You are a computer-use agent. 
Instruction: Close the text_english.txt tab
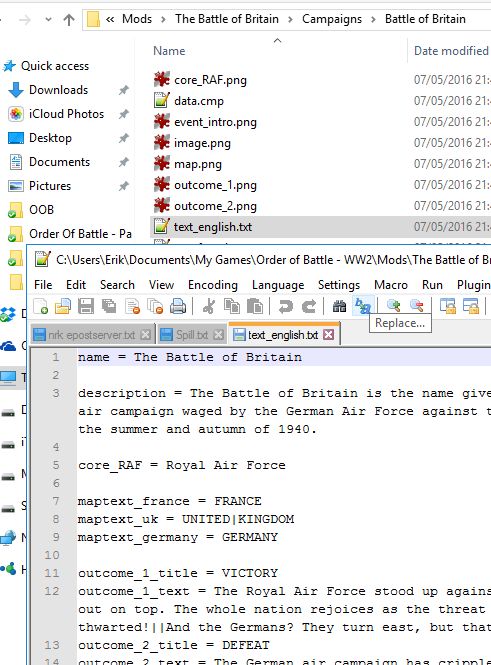(328, 335)
